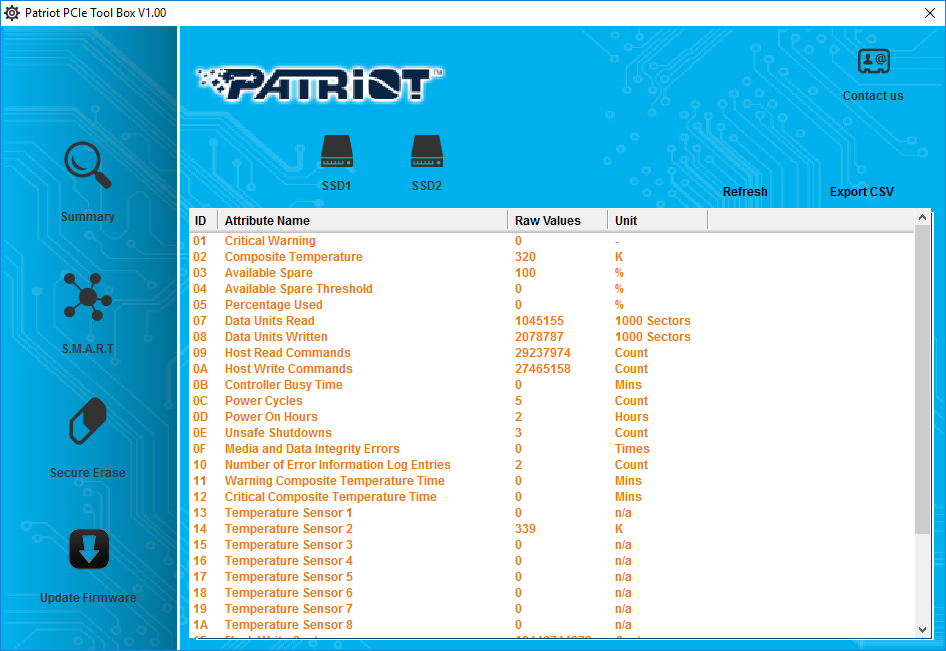The height and width of the screenshot is (651, 946).
Task: Click the SSD1 label
Action: tap(337, 186)
